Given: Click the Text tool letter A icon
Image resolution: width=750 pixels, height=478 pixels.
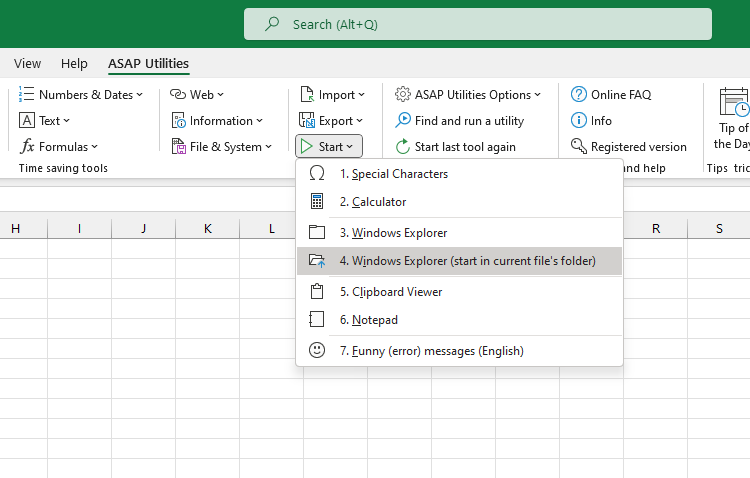Looking at the screenshot, I should (27, 121).
